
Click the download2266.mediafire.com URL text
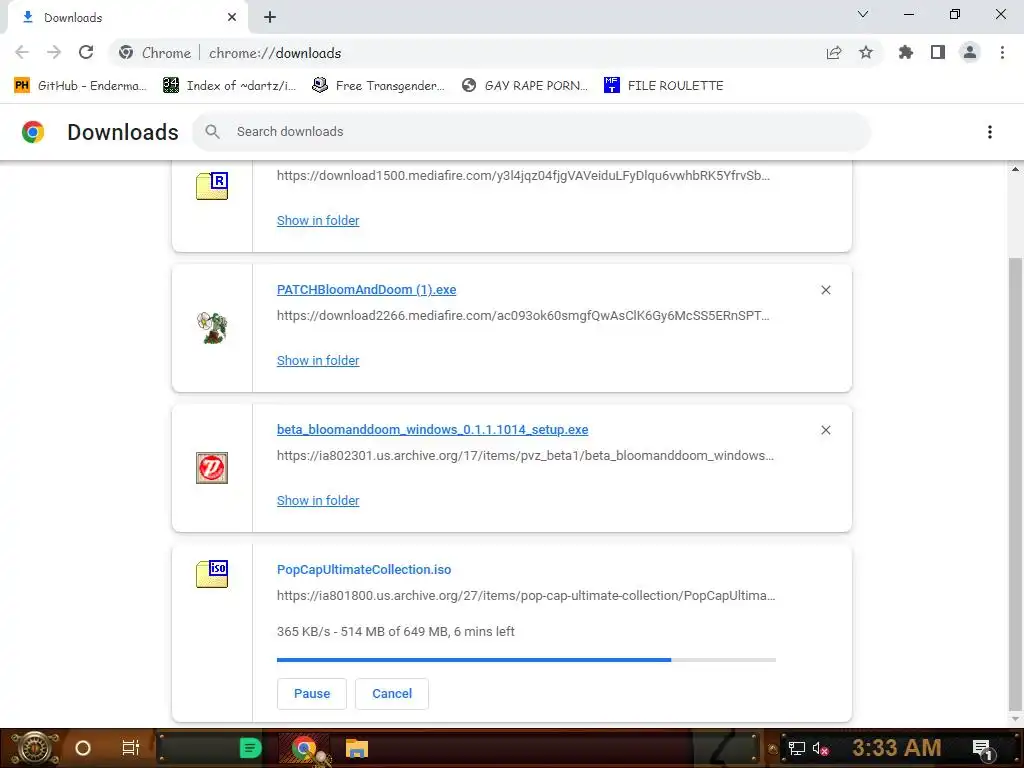pos(523,315)
